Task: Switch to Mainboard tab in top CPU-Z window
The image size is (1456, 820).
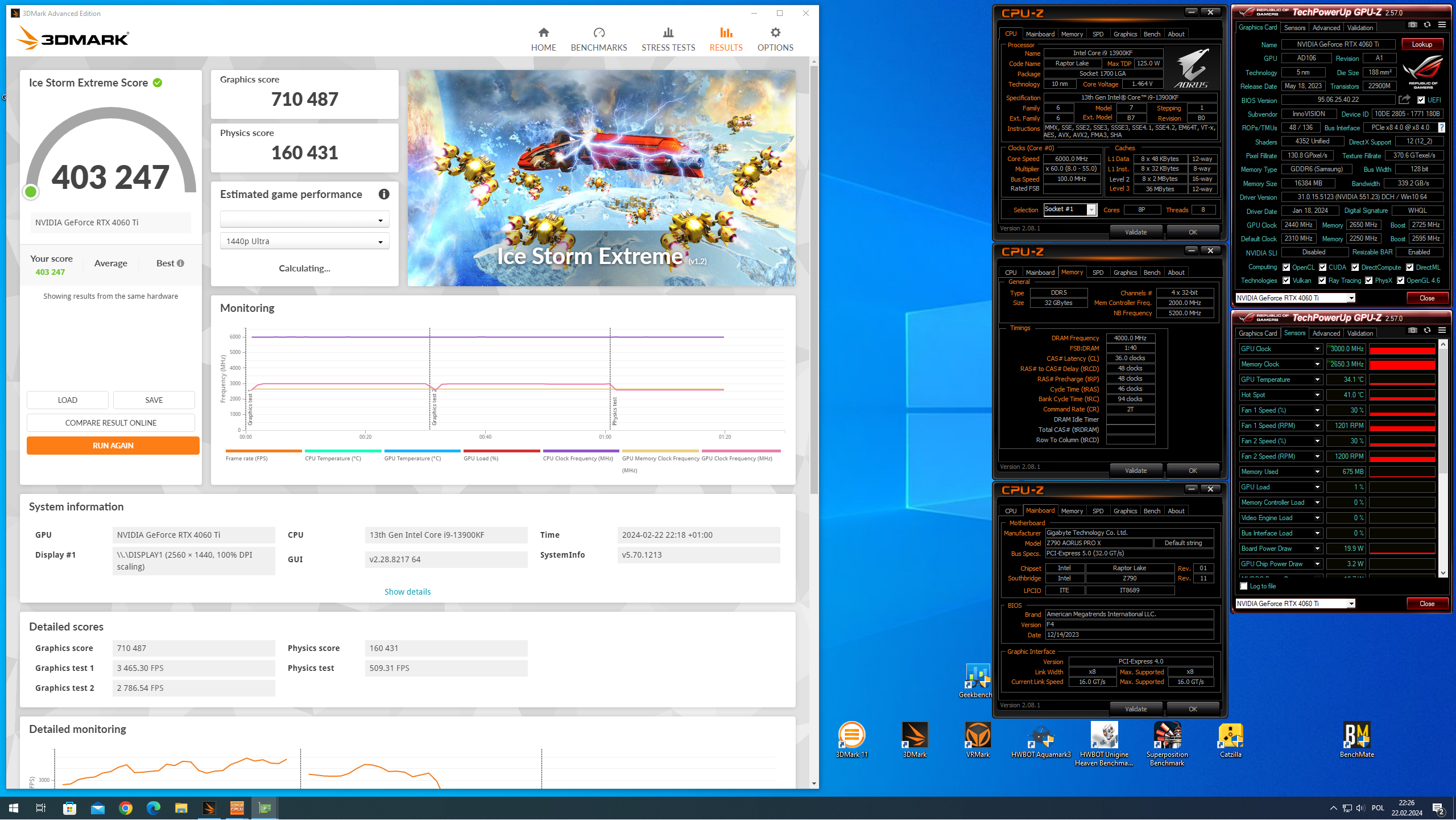Action: point(1040,34)
